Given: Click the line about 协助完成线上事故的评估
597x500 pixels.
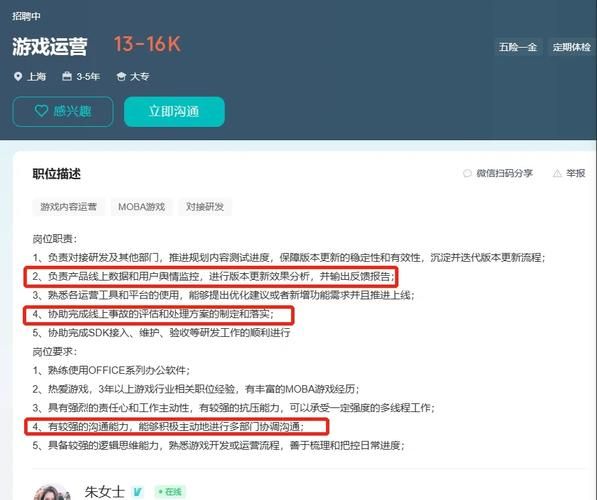Looking at the screenshot, I should click(x=153, y=314).
